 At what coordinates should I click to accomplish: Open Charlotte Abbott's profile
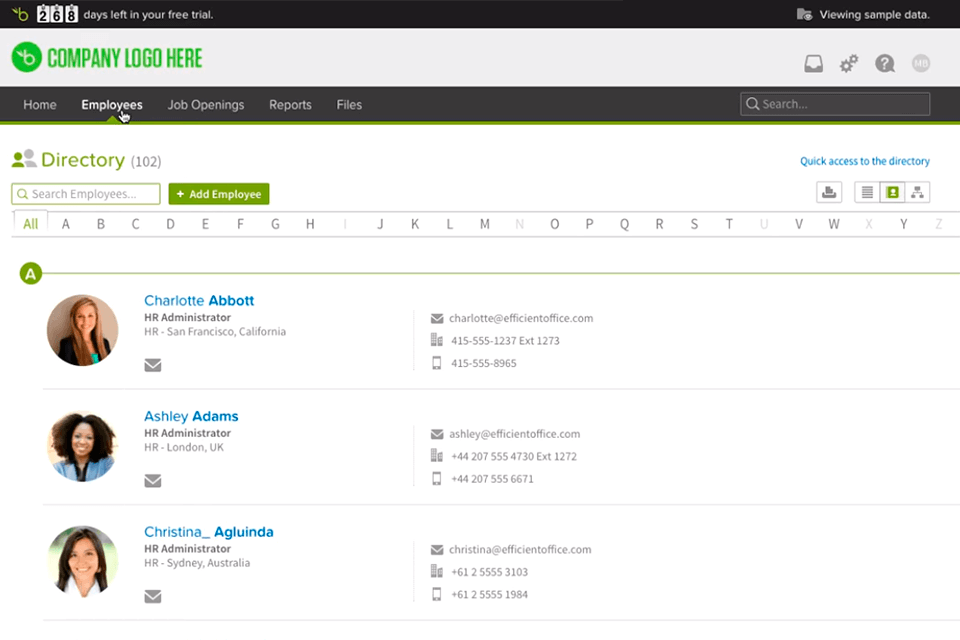pyautogui.click(x=199, y=301)
